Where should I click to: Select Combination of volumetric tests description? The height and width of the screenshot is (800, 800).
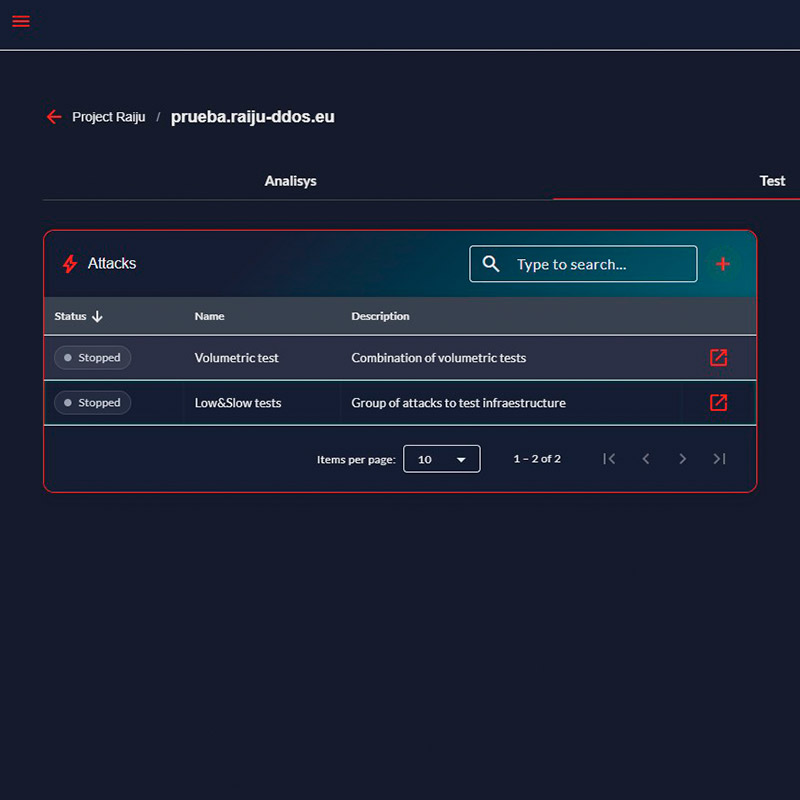[438, 358]
